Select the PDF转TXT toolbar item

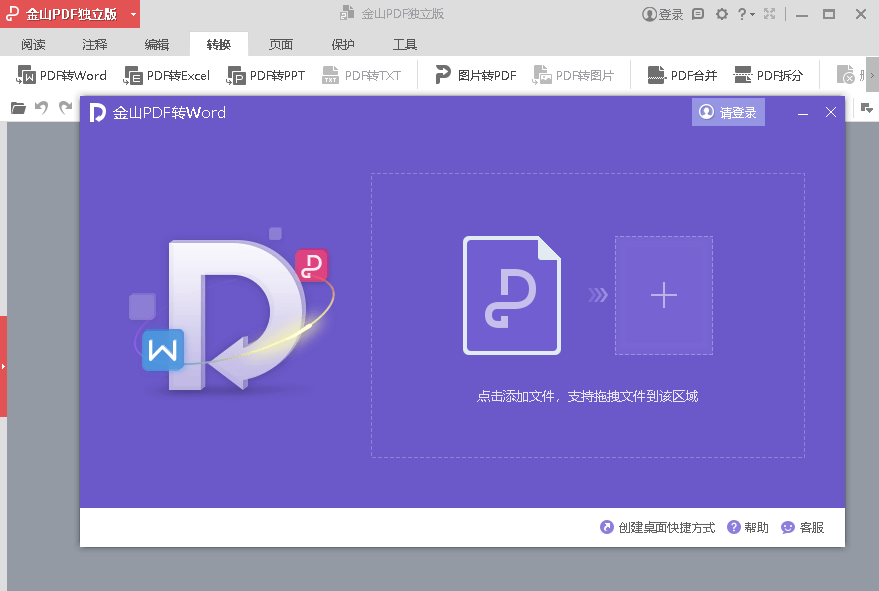click(x=362, y=75)
